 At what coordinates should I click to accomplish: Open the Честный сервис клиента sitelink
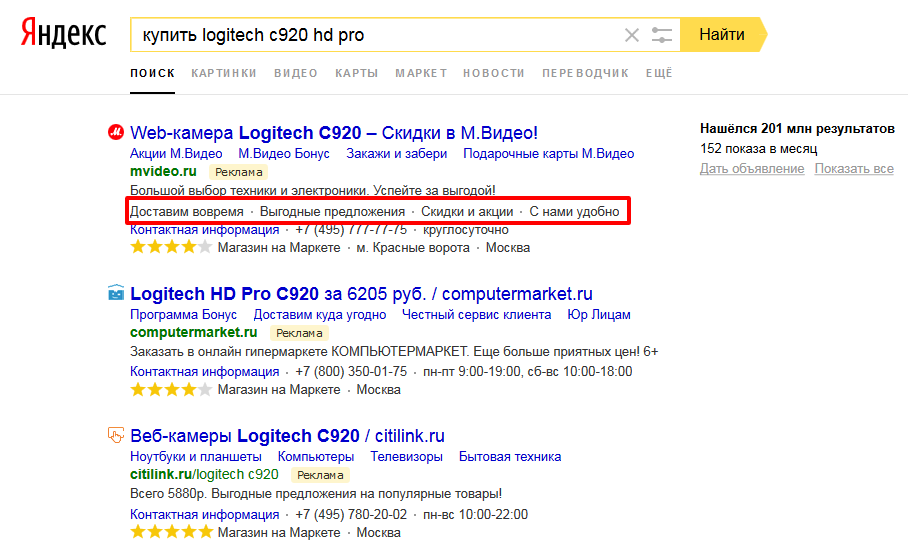[477, 315]
